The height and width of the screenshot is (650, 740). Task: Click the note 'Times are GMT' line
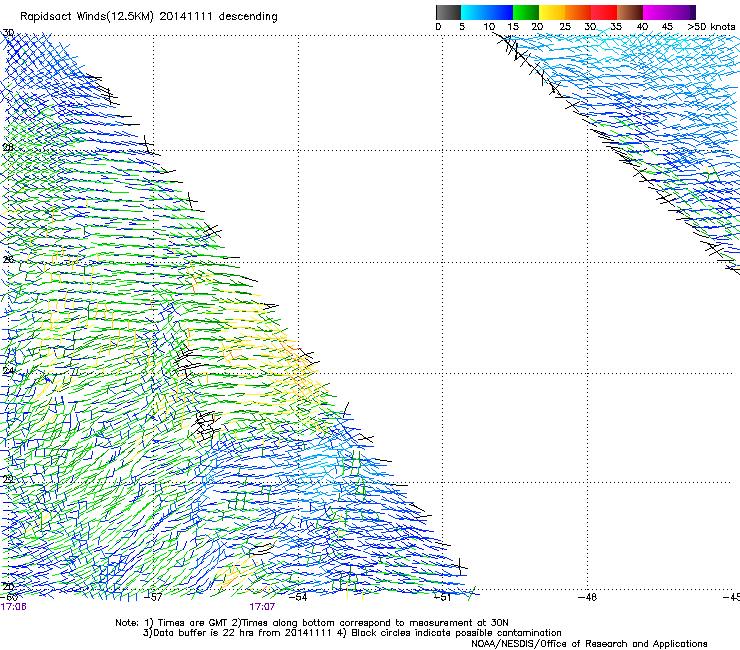[312, 623]
